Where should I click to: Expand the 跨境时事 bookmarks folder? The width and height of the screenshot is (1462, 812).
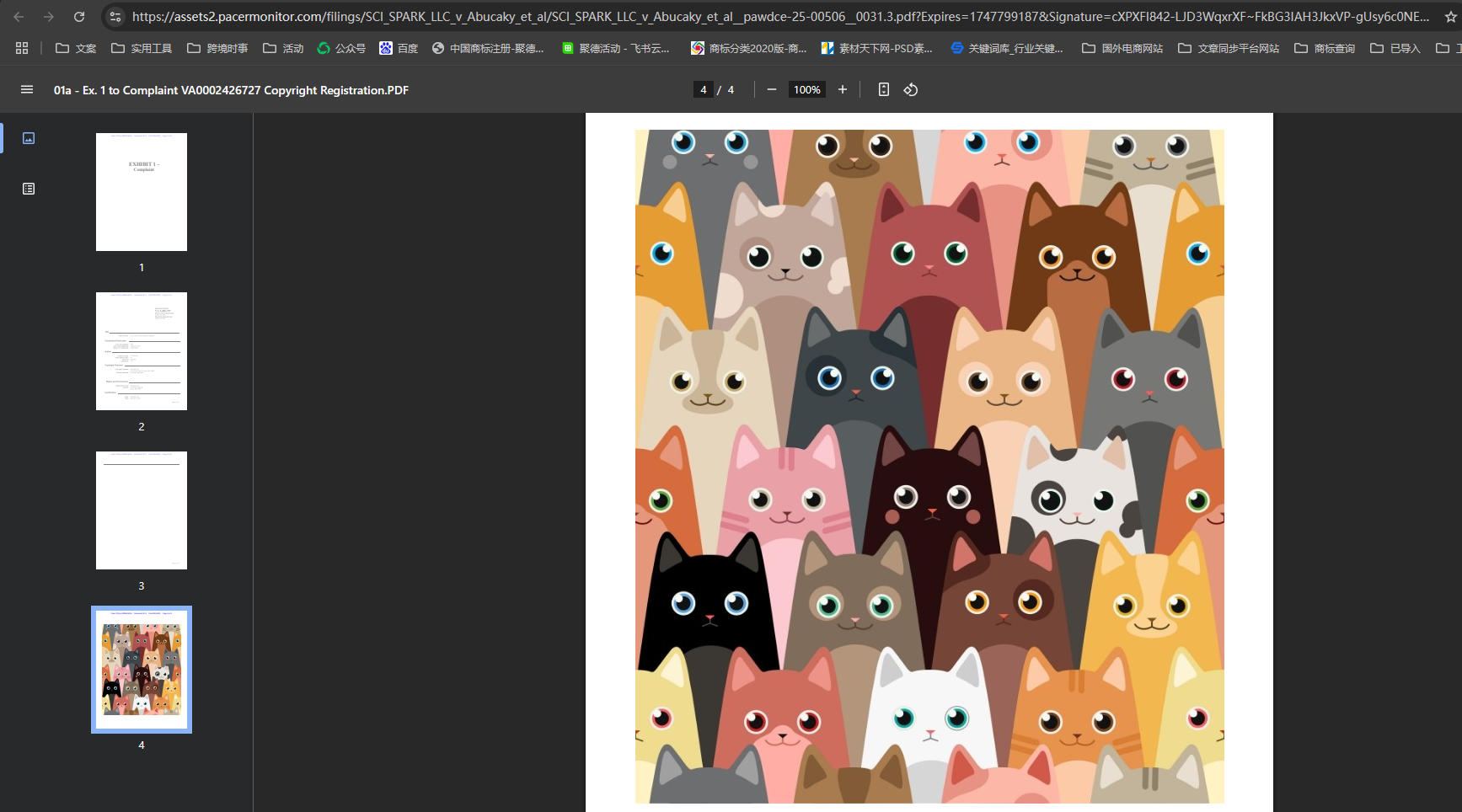(217, 49)
